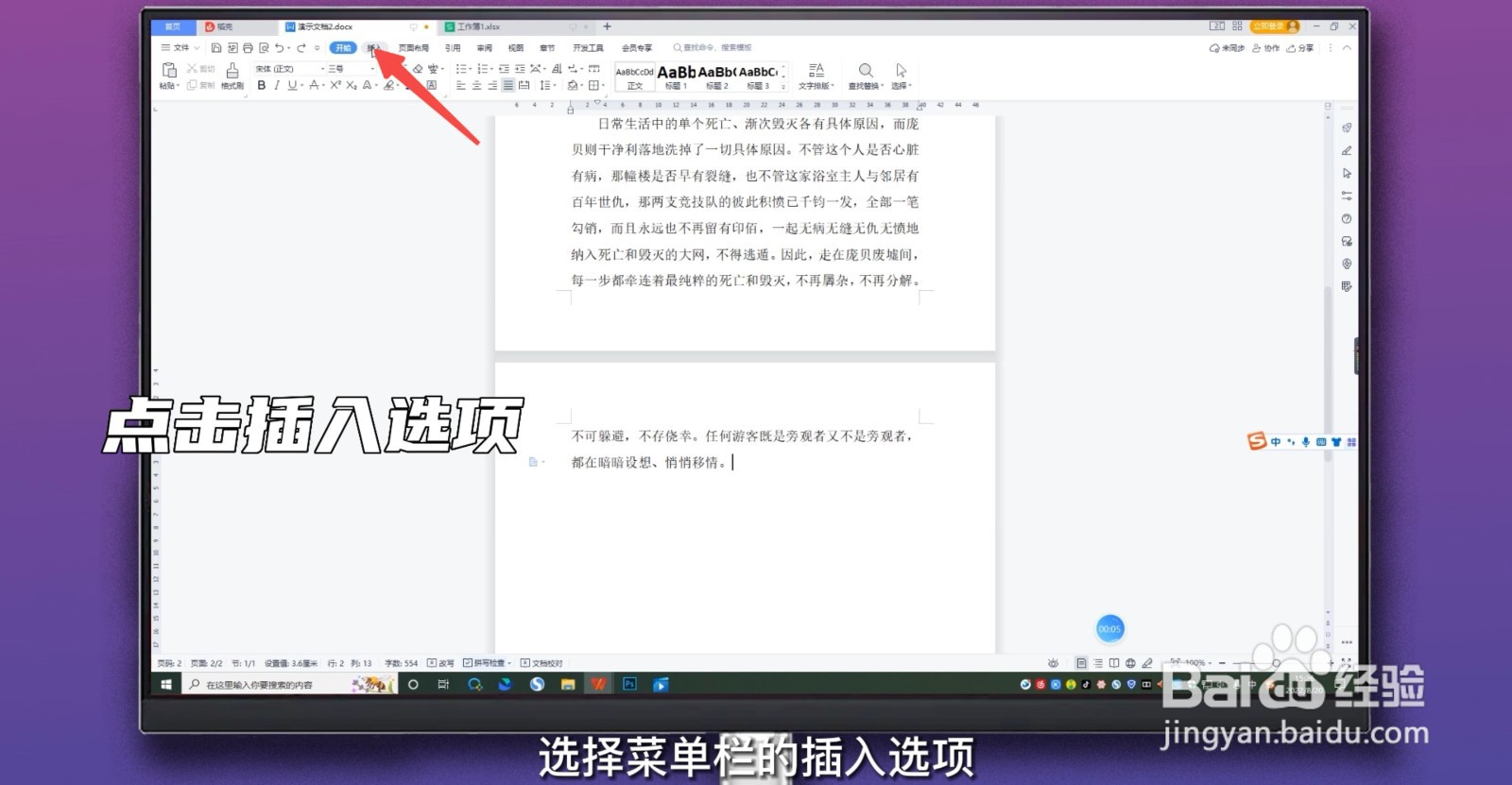Click the Collaborate (协作) icon
This screenshot has width=1512, height=785.
tap(1265, 48)
